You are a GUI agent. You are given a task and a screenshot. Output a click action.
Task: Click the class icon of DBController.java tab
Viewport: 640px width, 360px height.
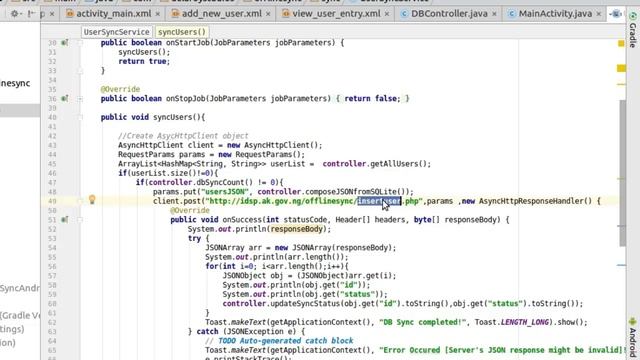coord(404,14)
